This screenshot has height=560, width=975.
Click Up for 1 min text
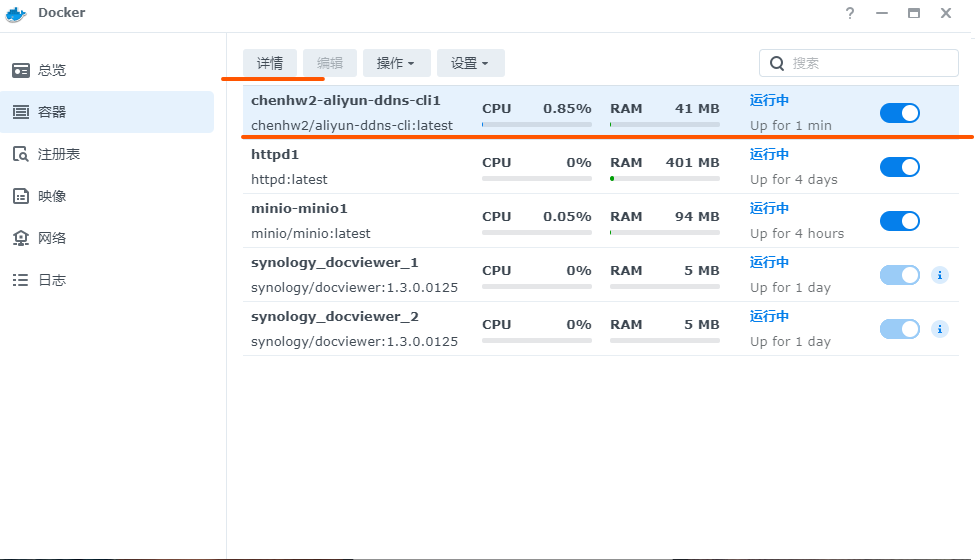click(x=791, y=126)
